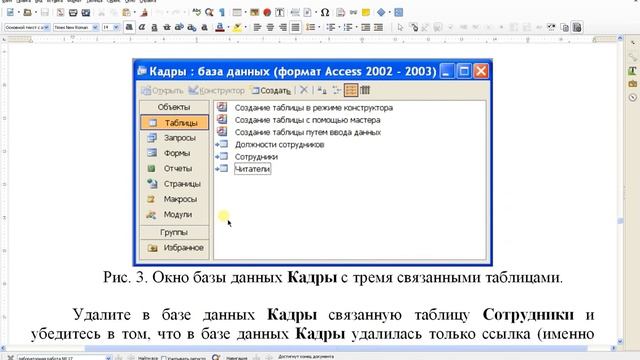640x360 pixels.
Task: Paste clipboard content with the Paste icon
Action: [x=127, y=13]
